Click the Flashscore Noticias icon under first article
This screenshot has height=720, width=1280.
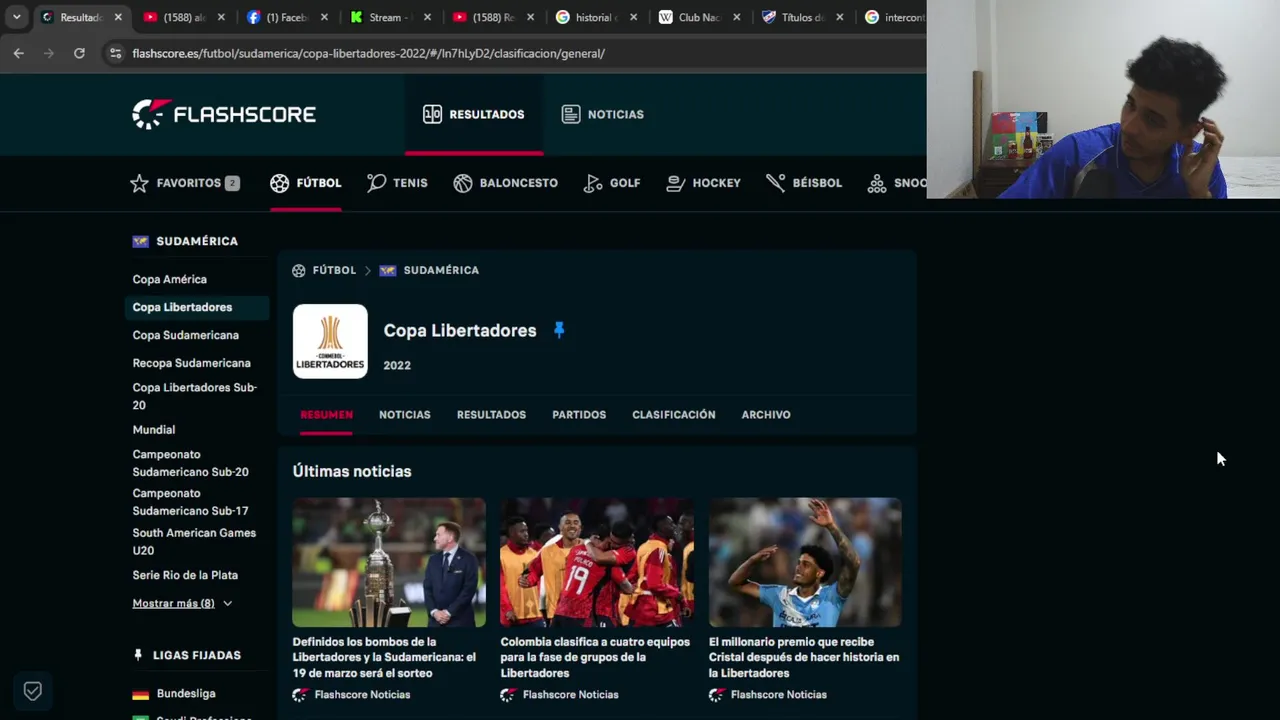[x=300, y=694]
